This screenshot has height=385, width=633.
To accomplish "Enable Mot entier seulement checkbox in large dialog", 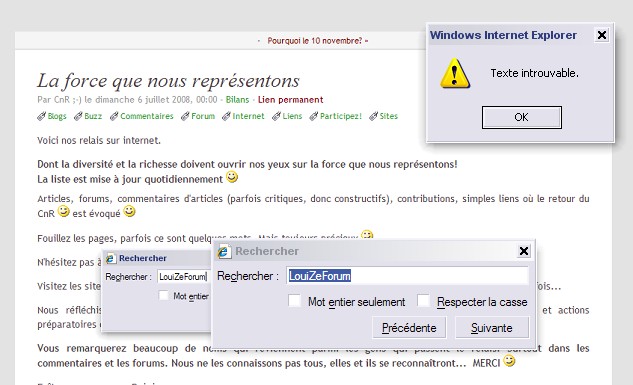I will click(294, 301).
